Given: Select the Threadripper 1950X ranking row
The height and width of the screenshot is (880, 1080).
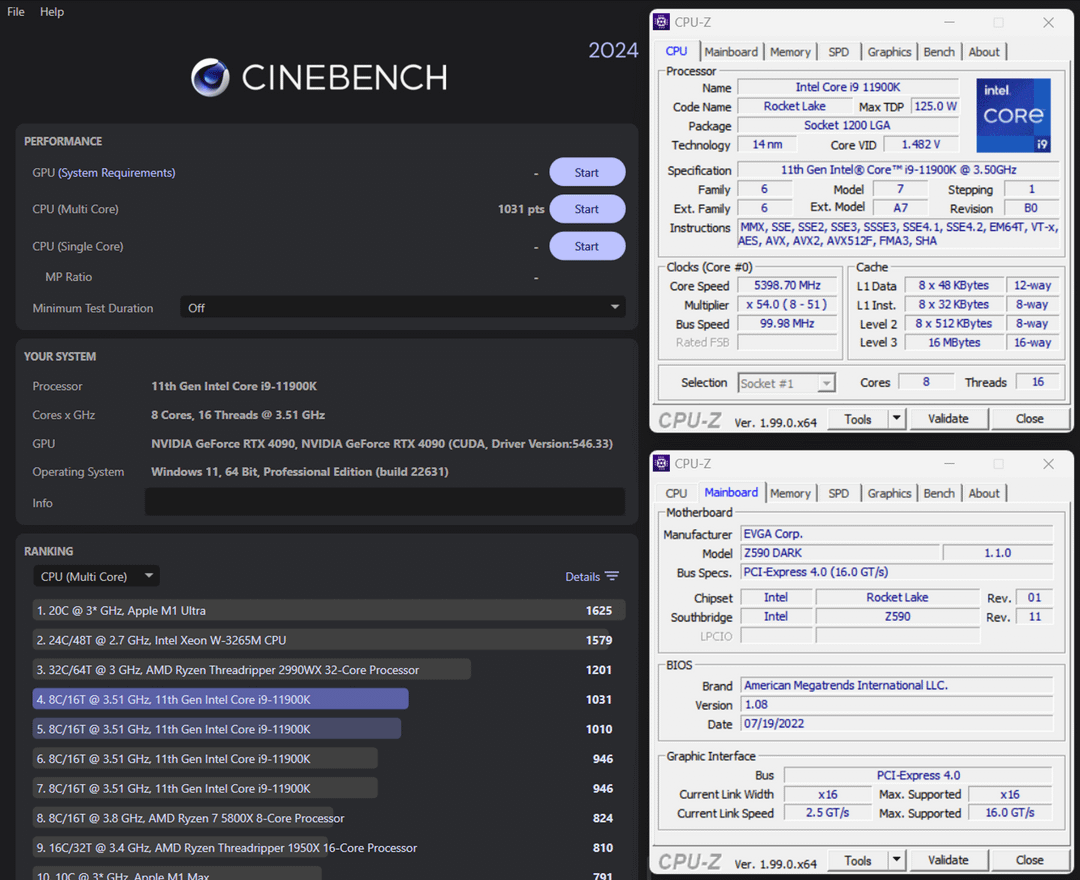Looking at the screenshot, I should tap(329, 848).
